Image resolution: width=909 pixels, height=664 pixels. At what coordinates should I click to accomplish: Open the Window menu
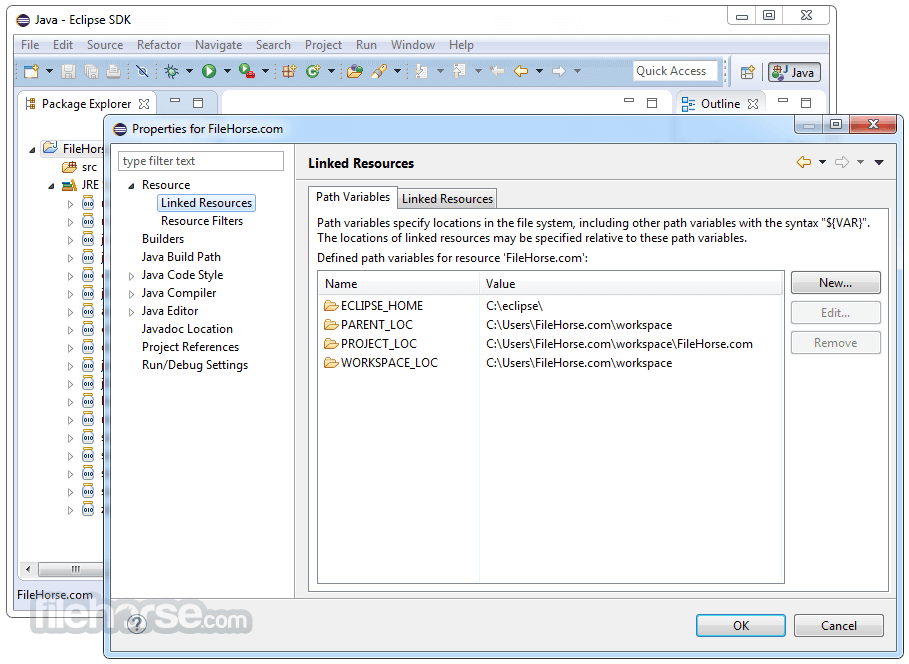[x=413, y=45]
